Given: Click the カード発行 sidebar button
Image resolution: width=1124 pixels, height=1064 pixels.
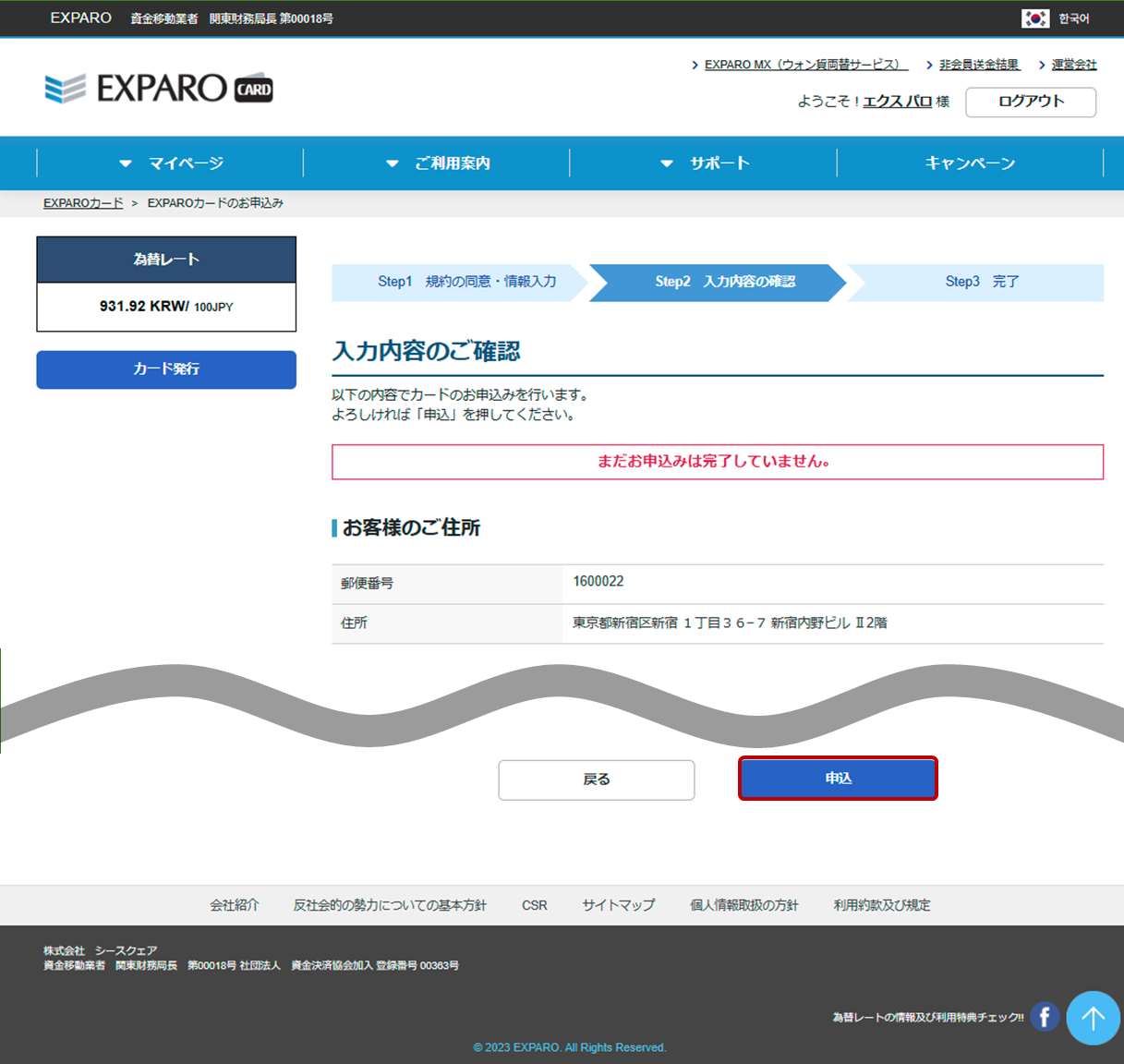Looking at the screenshot, I should pos(166,369).
